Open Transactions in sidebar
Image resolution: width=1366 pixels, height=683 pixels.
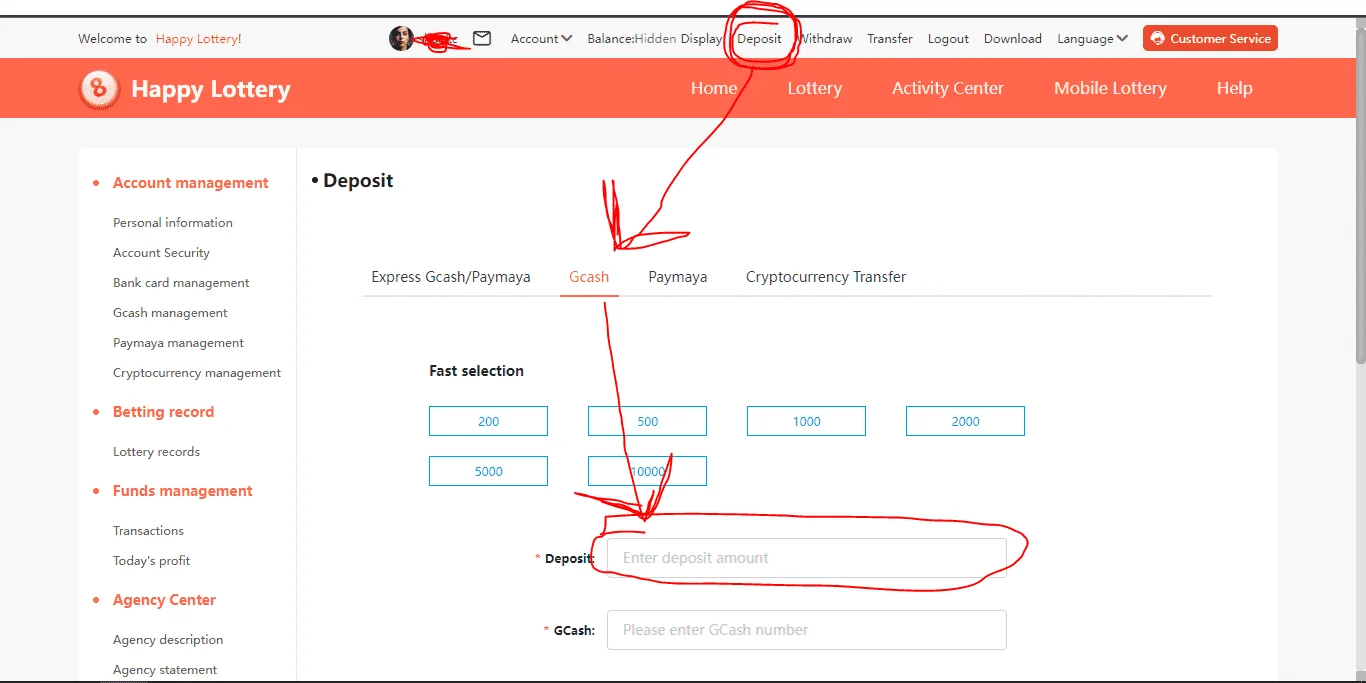[x=148, y=531]
